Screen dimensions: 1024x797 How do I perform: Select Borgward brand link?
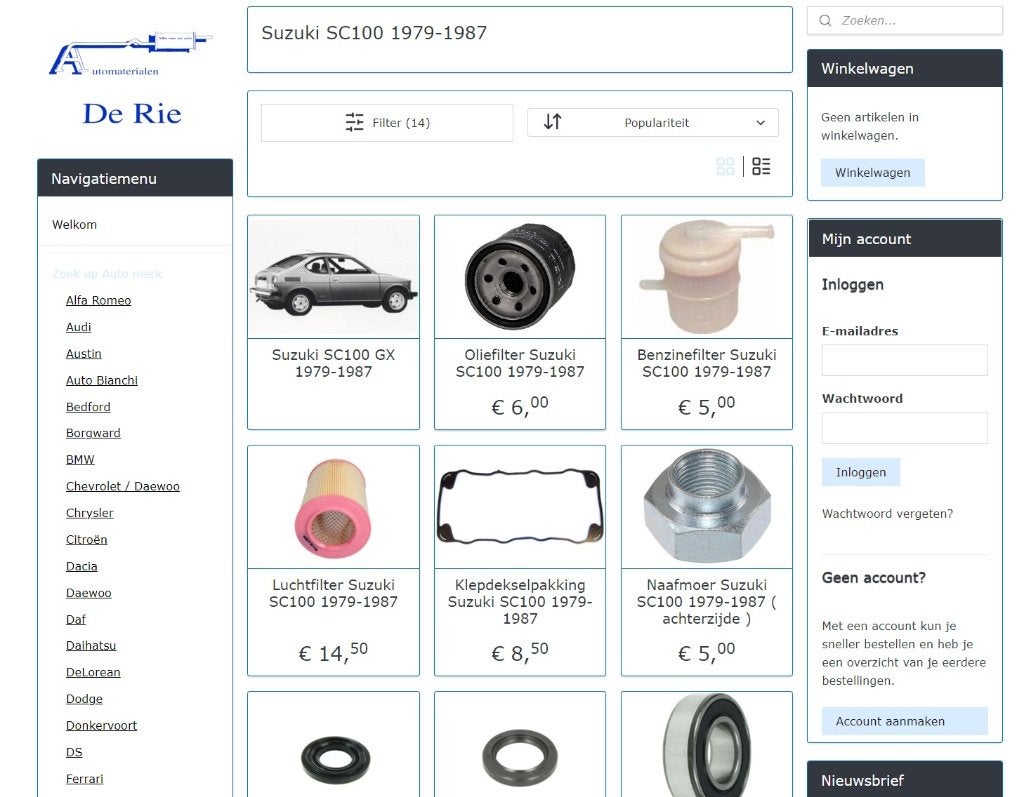click(93, 433)
